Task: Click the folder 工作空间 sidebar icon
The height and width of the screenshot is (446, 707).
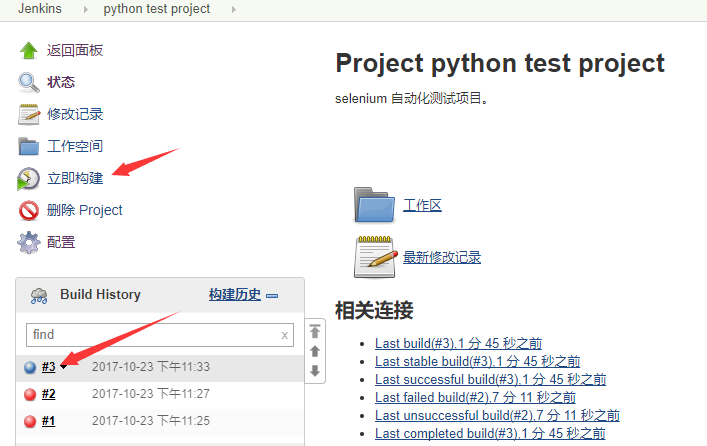Action: [29, 146]
